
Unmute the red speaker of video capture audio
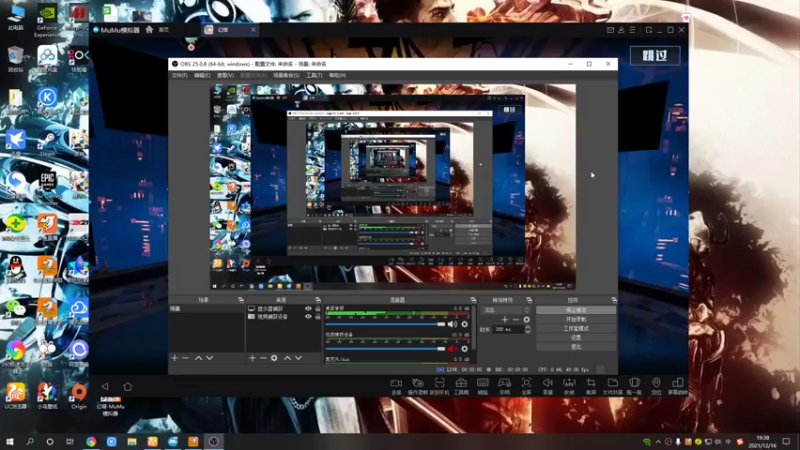(452, 349)
